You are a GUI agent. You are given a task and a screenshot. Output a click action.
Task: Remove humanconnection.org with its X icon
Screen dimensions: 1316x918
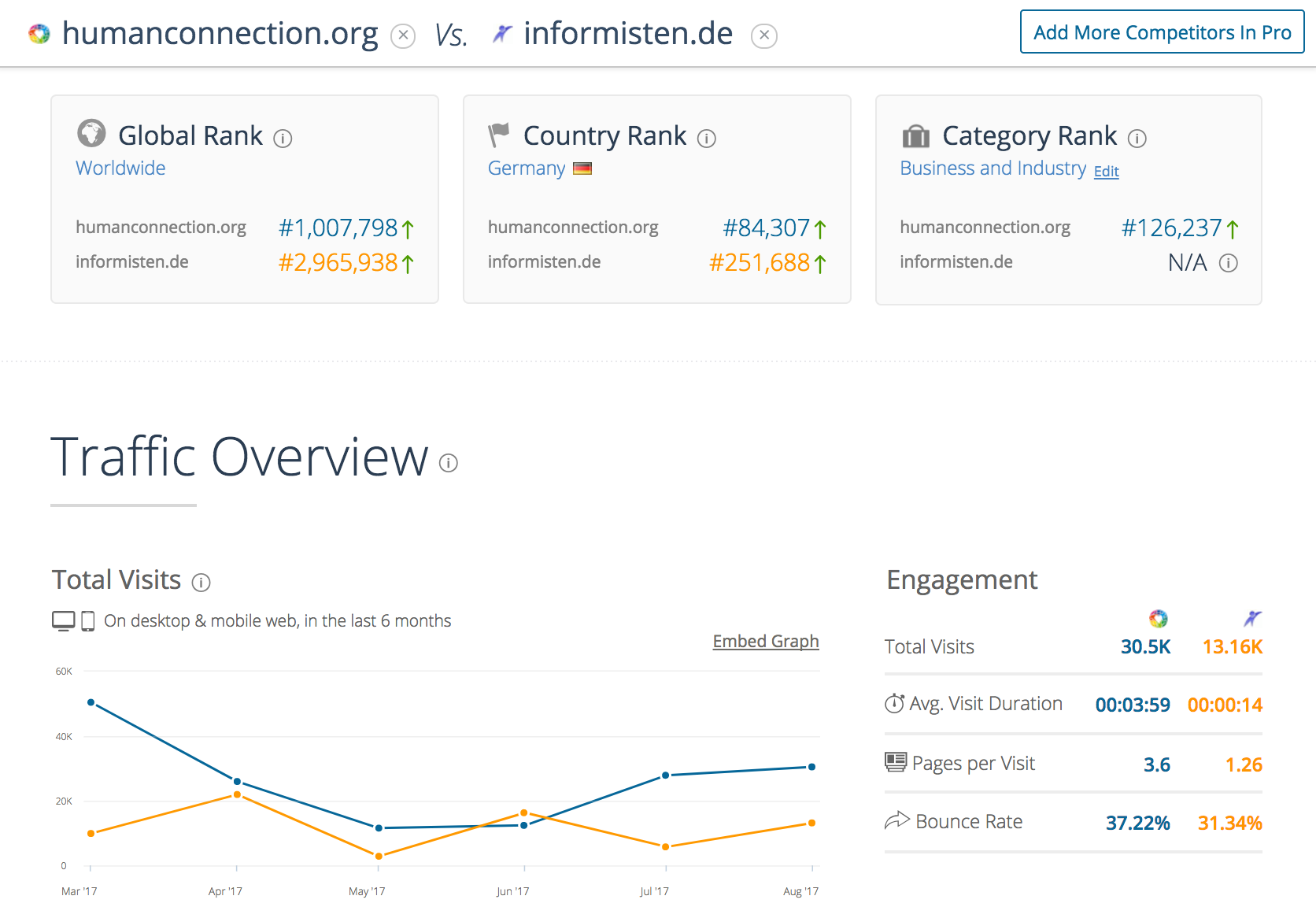[403, 35]
